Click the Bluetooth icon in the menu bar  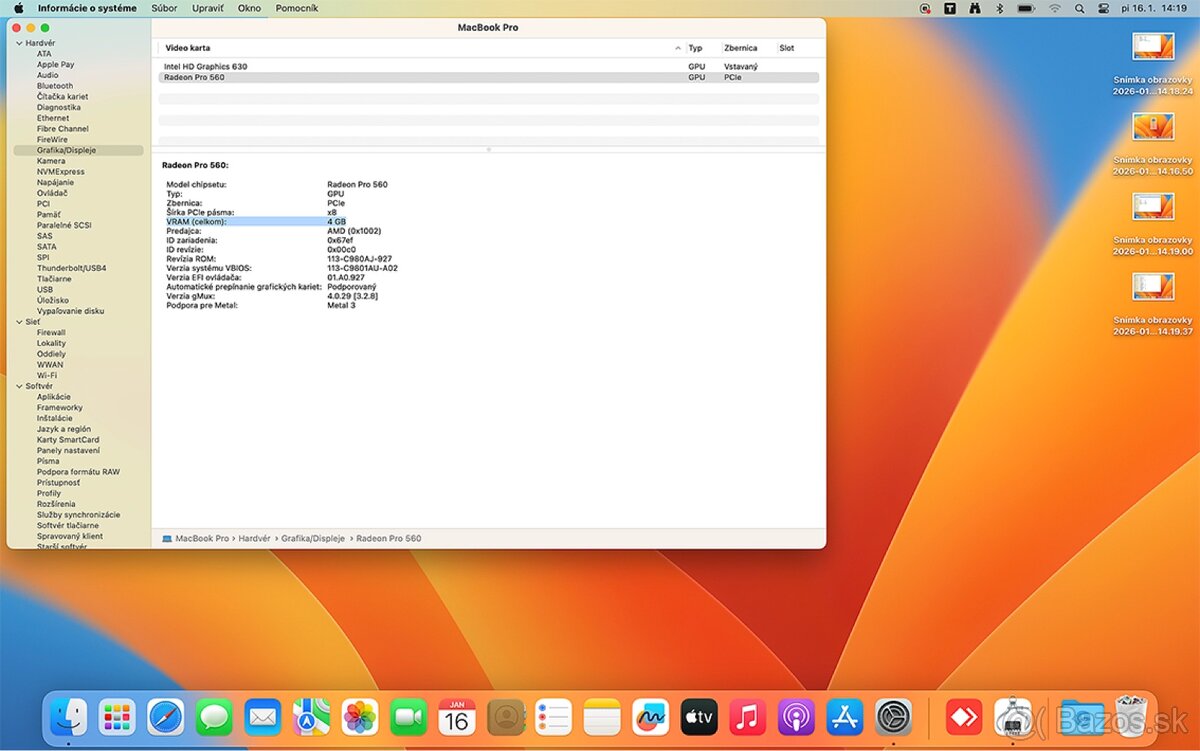coord(999,8)
